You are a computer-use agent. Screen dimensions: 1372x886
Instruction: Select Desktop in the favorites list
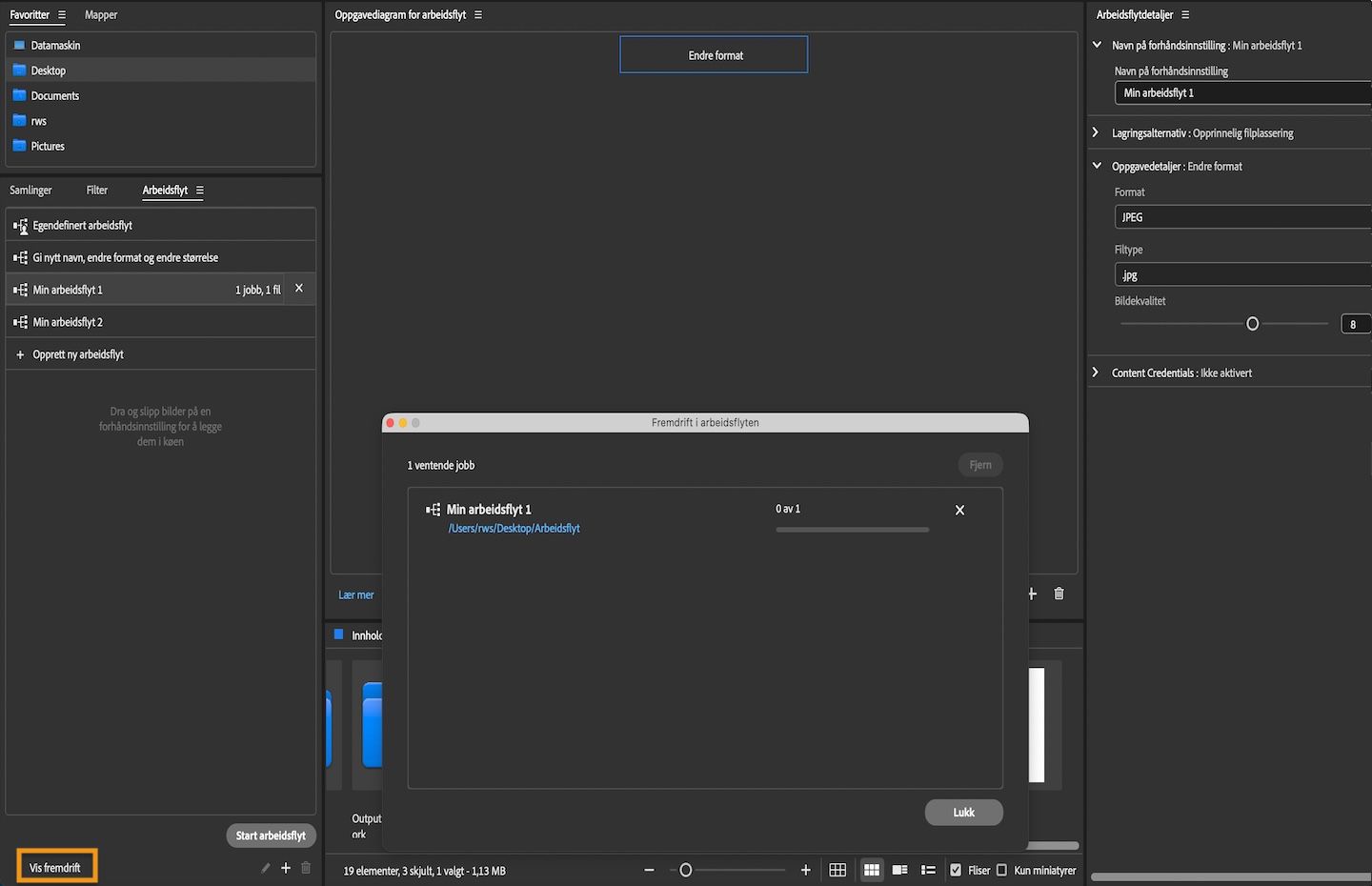(x=160, y=70)
